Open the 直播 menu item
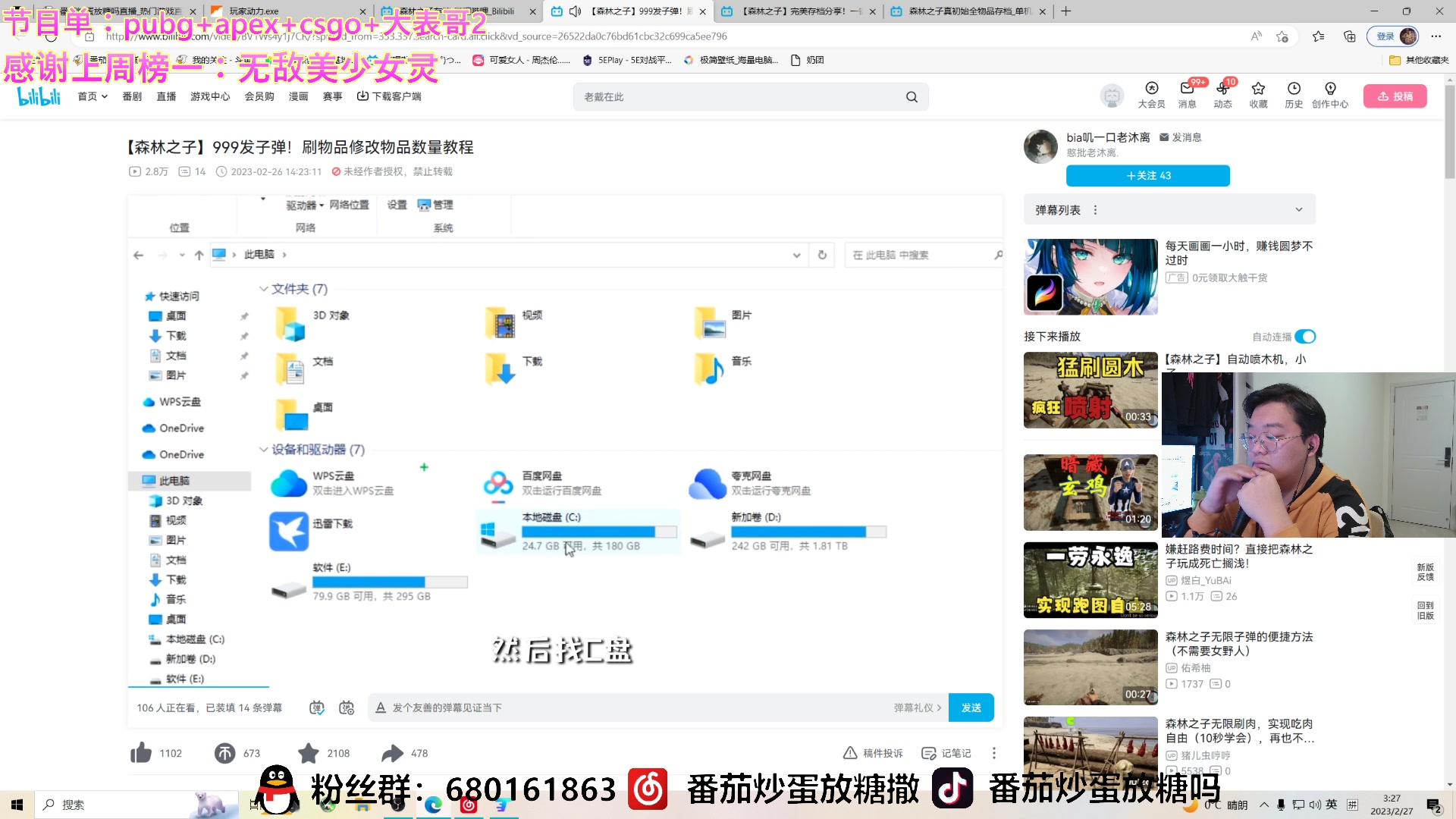 coord(166,96)
